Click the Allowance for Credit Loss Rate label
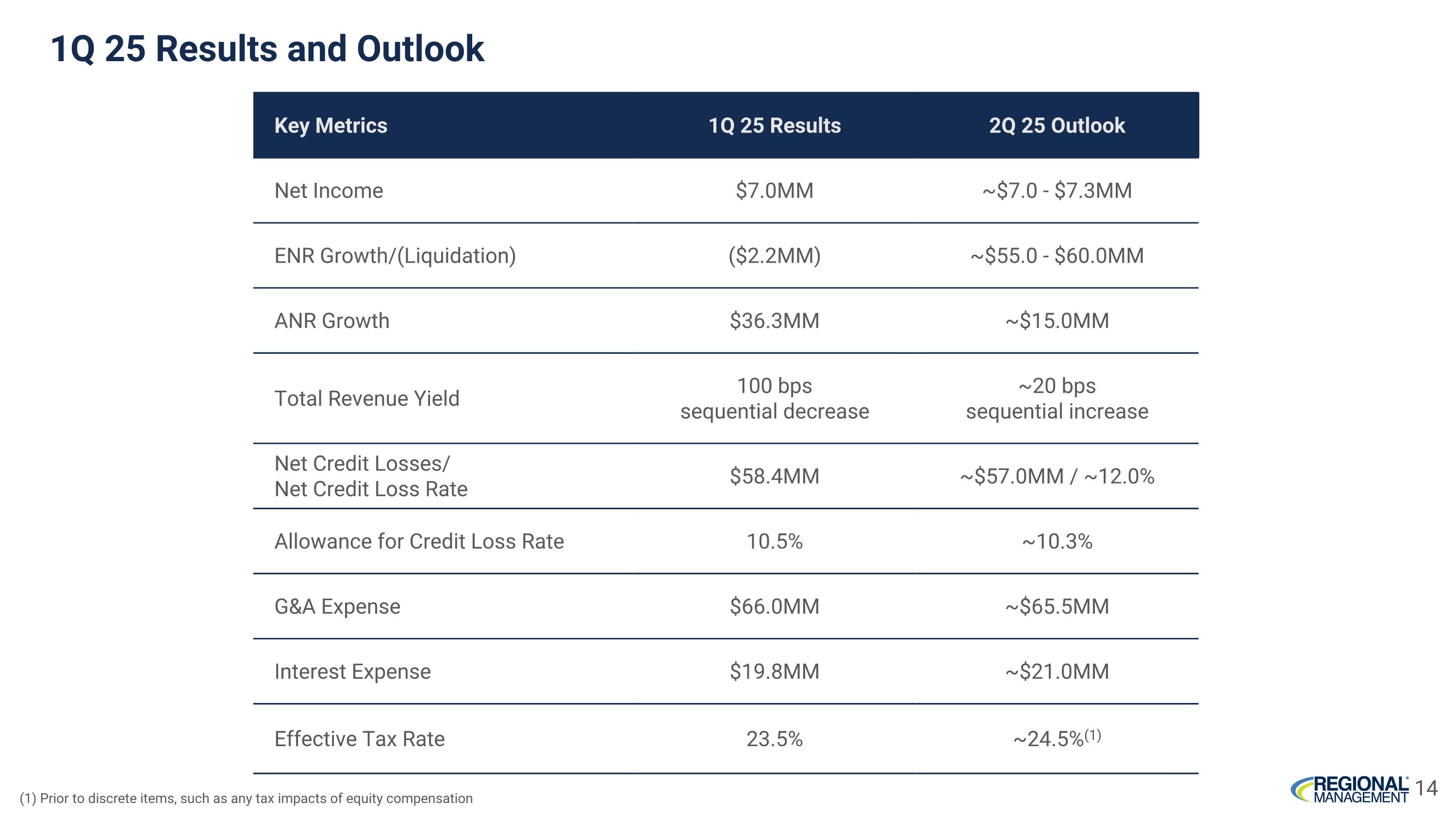This screenshot has width=1456, height=819. tap(419, 541)
